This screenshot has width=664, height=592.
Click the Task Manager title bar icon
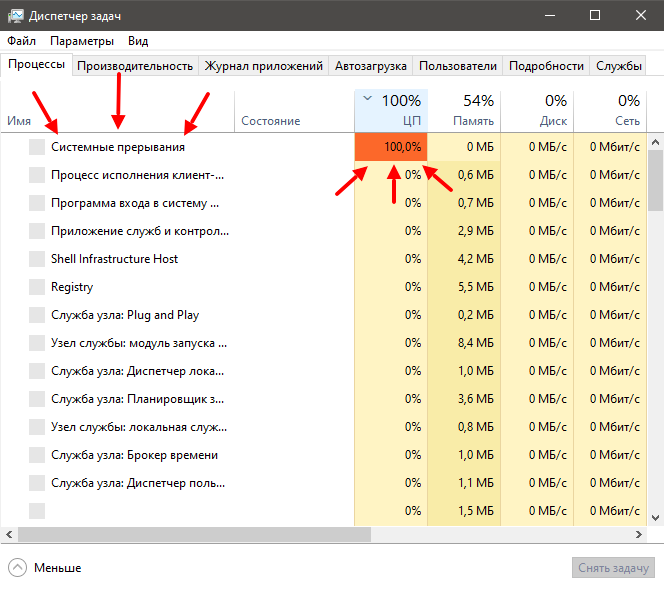[x=16, y=16]
